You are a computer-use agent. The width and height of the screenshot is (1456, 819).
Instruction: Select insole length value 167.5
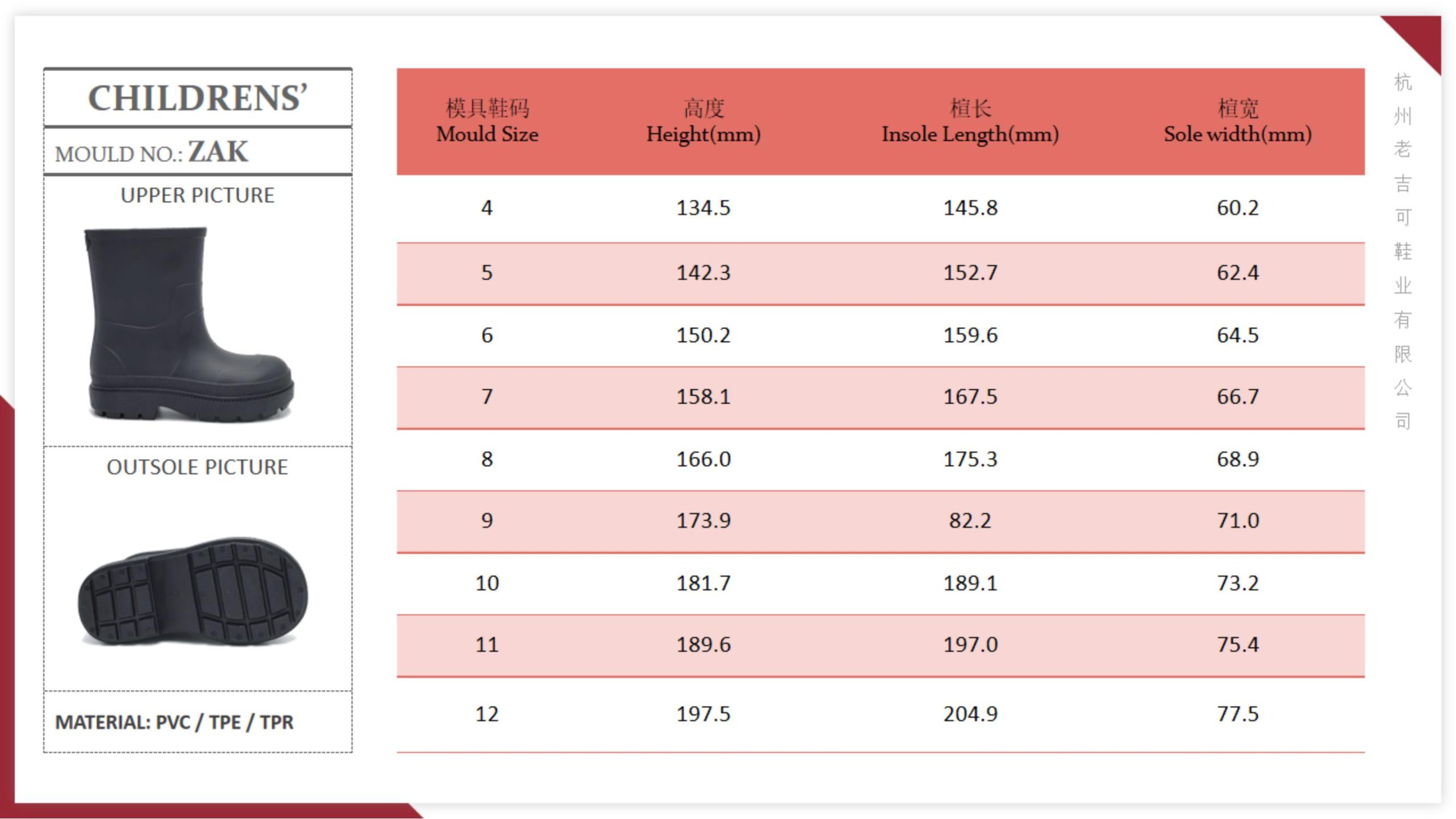pos(970,396)
